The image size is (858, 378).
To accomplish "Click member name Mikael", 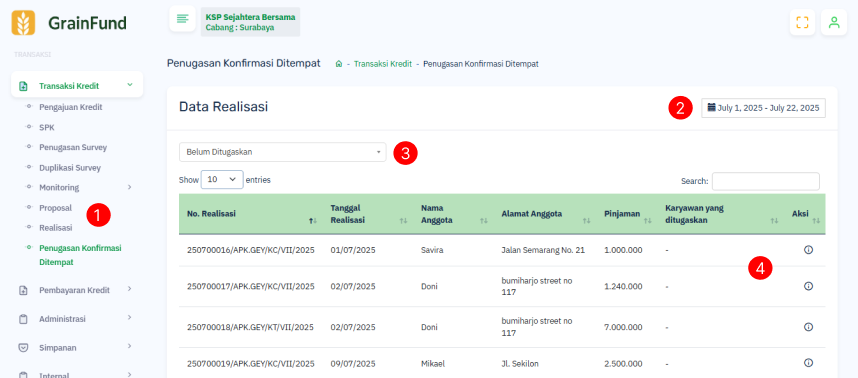I will click(433, 363).
